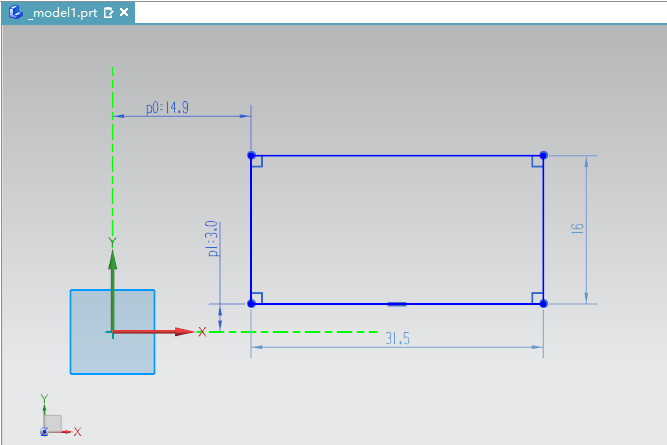Select the p1:3.0 dimension text
The width and height of the screenshot is (667, 445).
click(x=212, y=239)
